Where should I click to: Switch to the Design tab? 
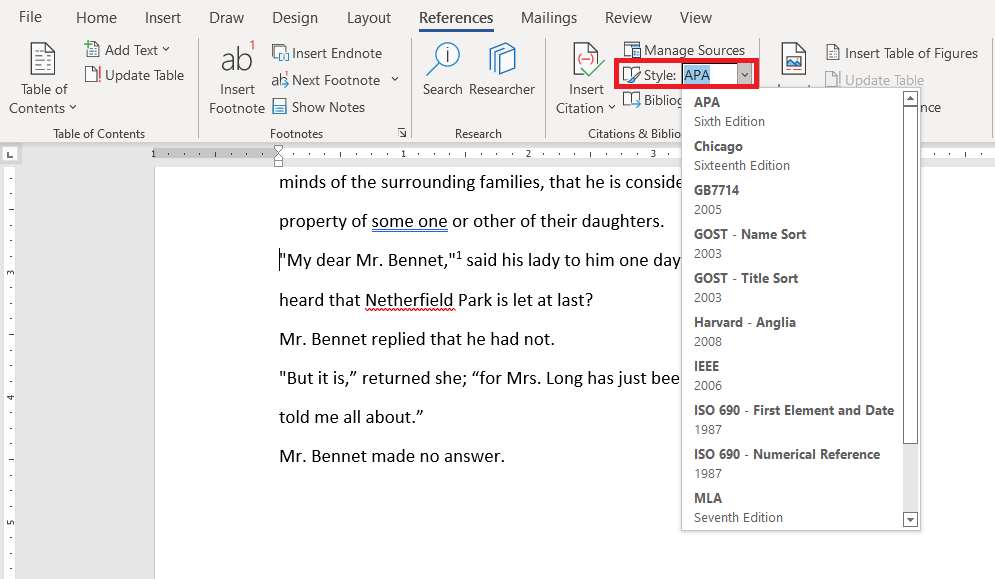click(295, 18)
